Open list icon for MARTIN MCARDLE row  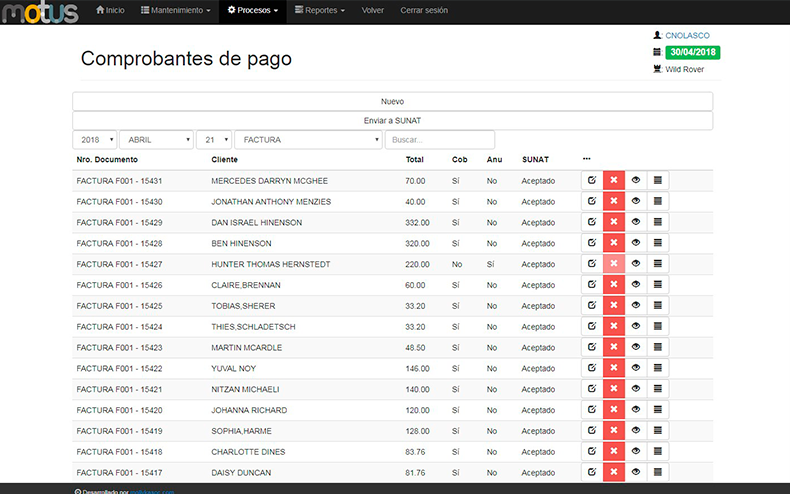click(x=658, y=347)
